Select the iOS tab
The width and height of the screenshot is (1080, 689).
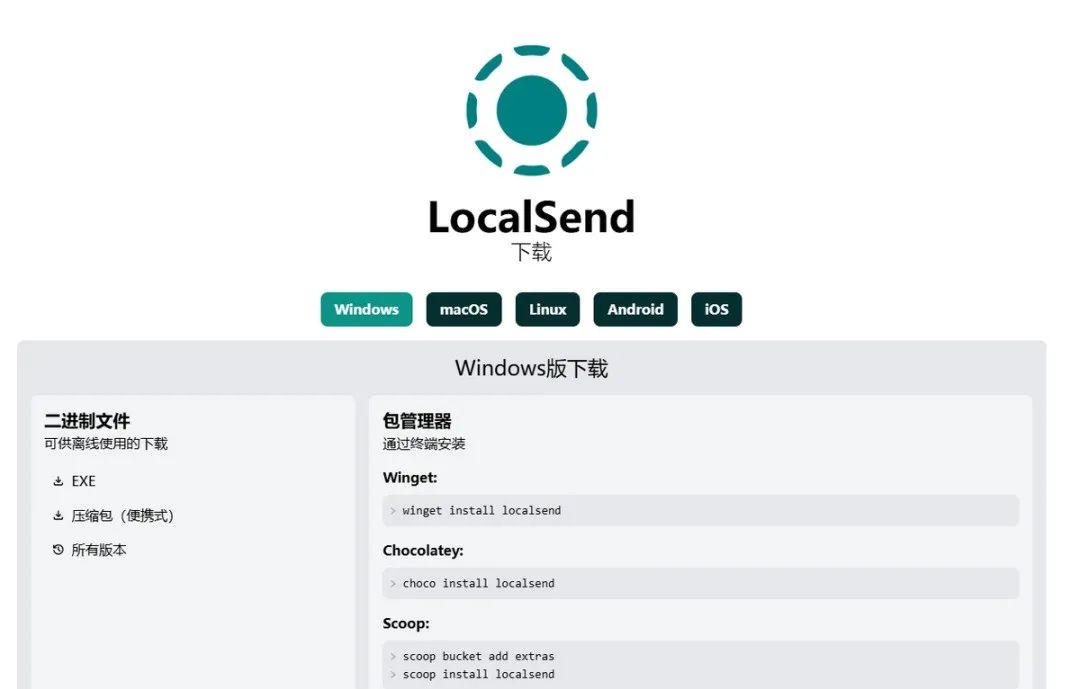716,309
